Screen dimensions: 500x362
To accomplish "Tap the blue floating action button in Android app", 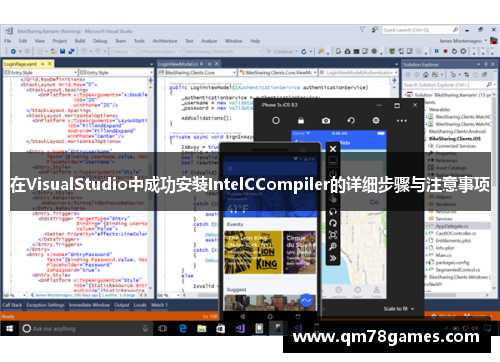I will click(x=306, y=300).
